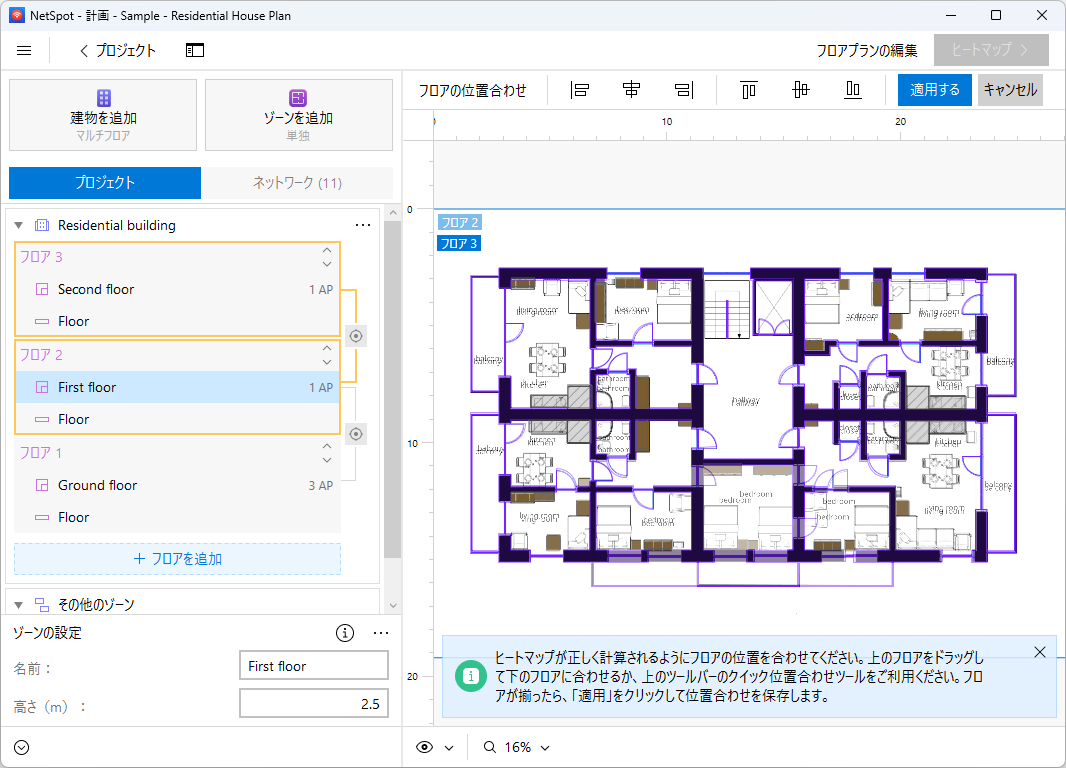Click the フロア 3 group label
Screen dimensions: 1066x768
pos(41,257)
